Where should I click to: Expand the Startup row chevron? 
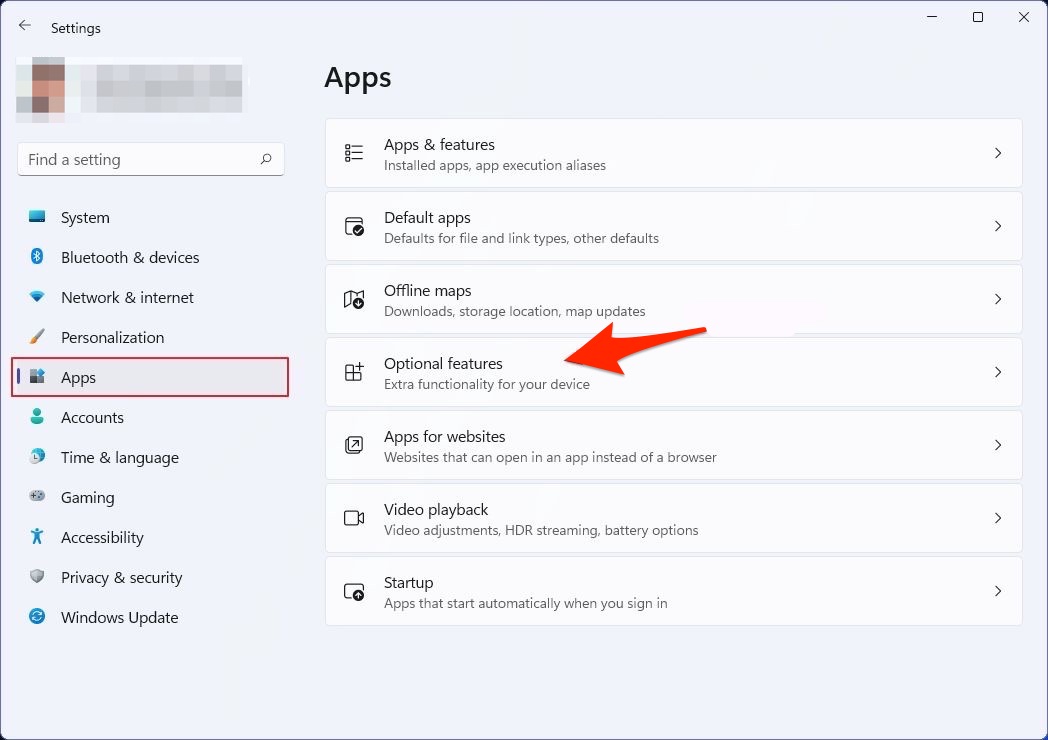click(997, 591)
